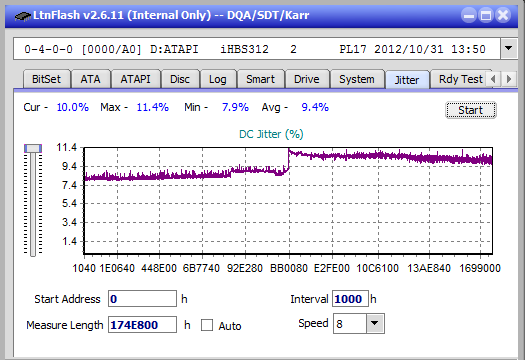Open the drive selection dropdown arrow

click(x=509, y=49)
